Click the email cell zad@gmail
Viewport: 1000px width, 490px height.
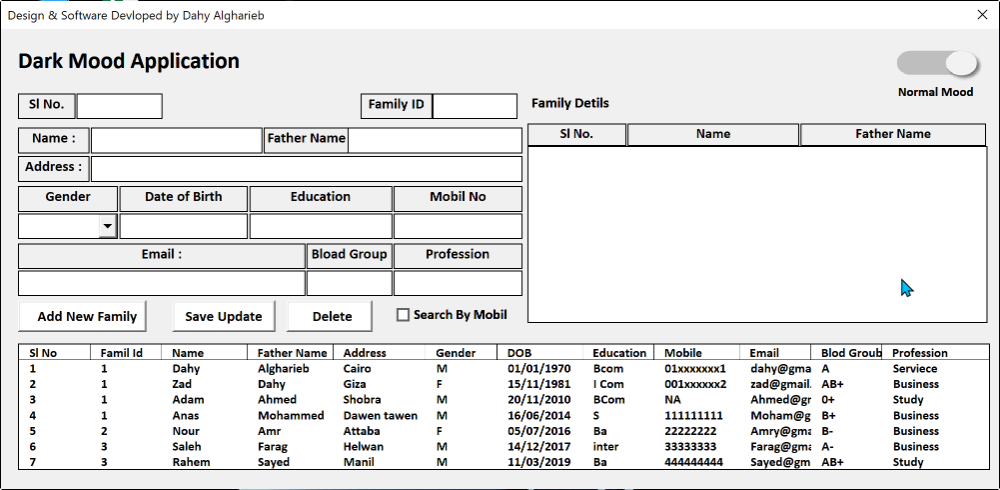click(781, 384)
